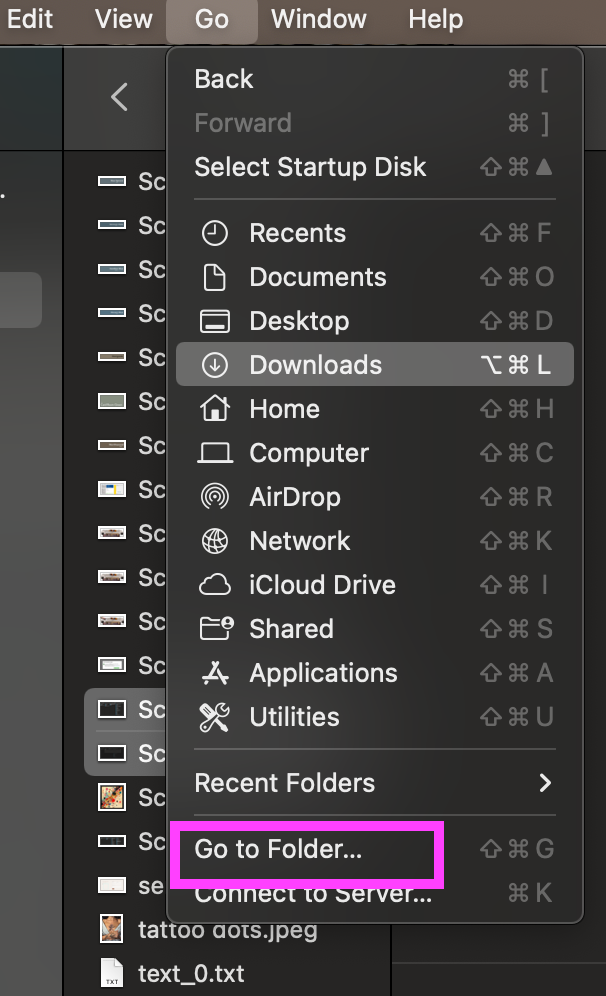The image size is (606, 996).
Task: Open the View menu
Action: tap(124, 19)
